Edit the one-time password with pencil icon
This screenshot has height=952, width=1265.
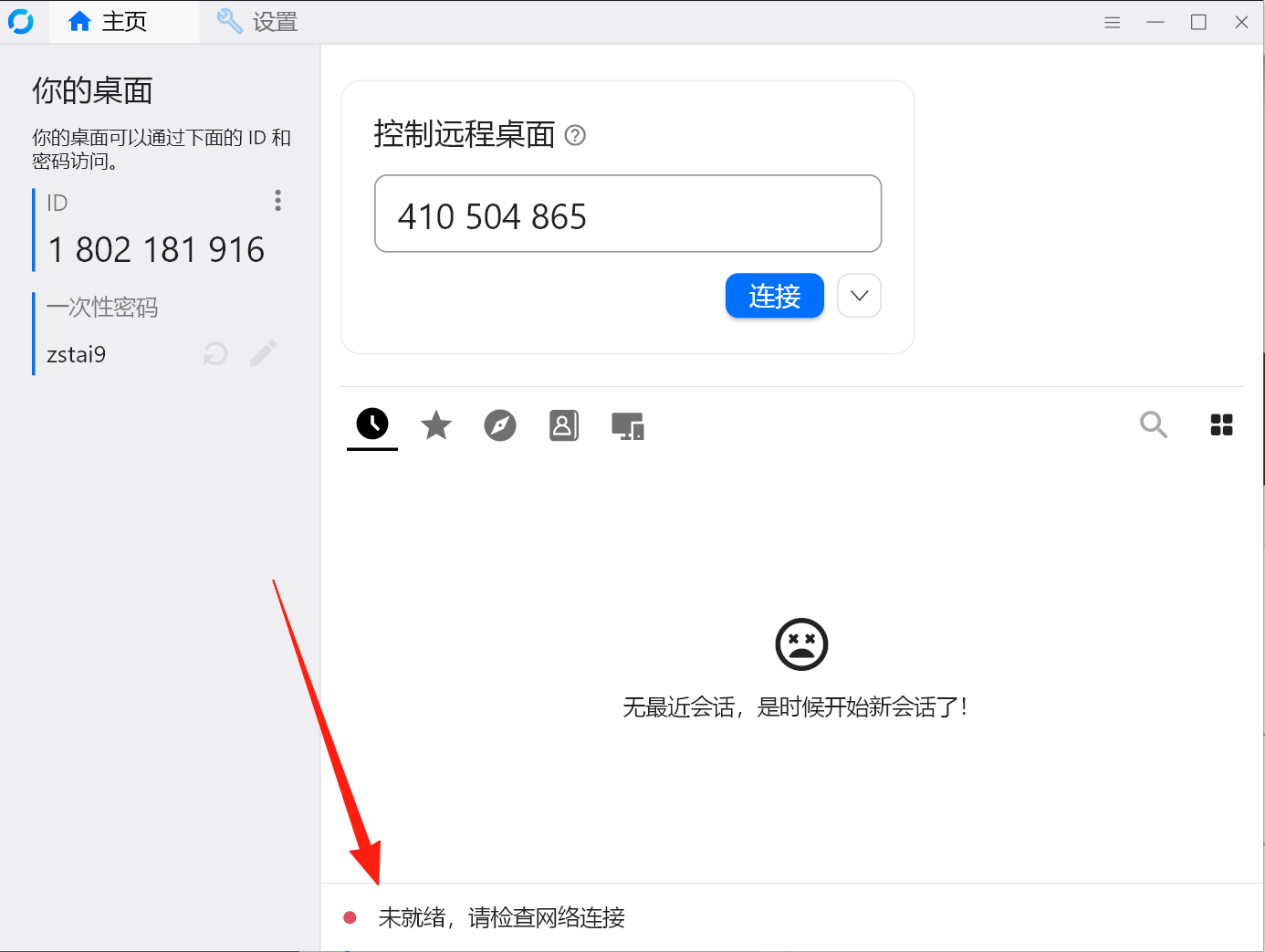pos(264,353)
